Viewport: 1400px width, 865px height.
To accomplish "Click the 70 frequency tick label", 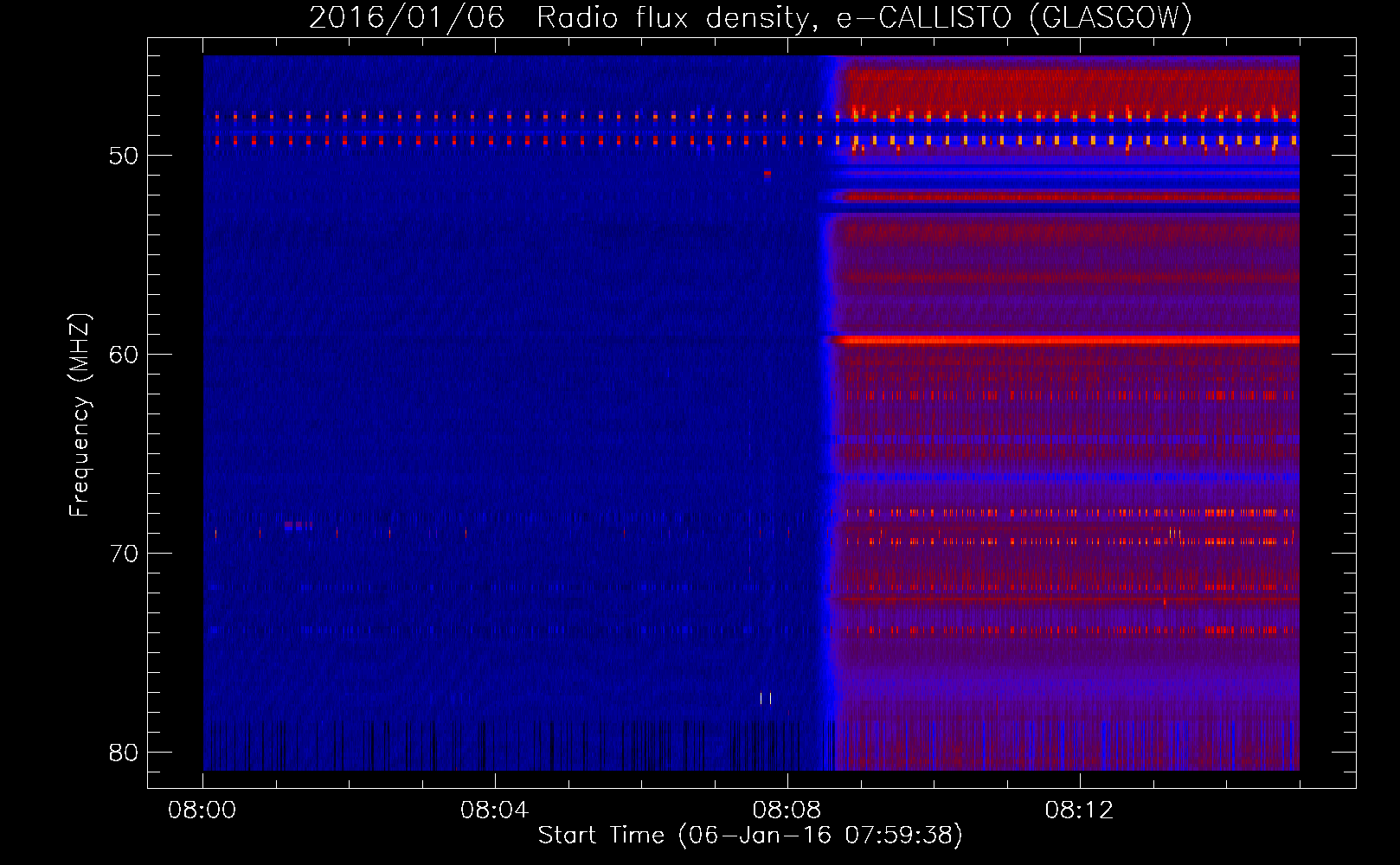I will [124, 554].
